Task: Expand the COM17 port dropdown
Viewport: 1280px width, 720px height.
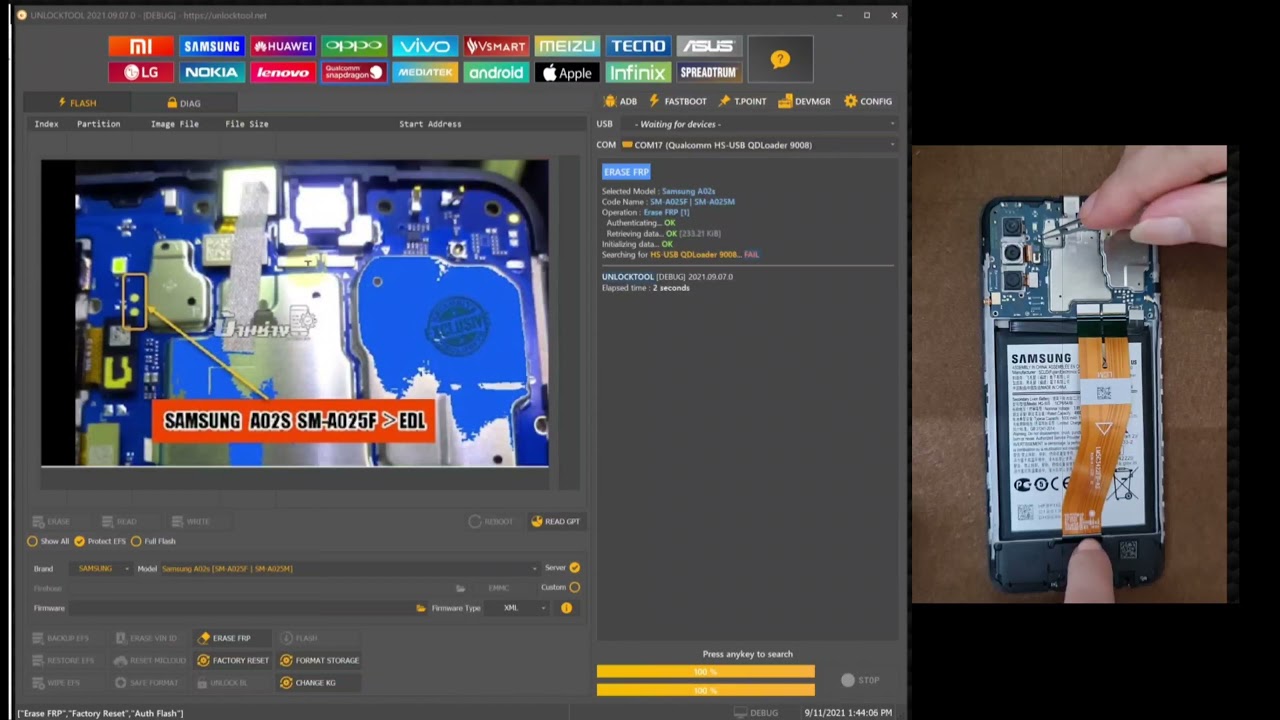Action: click(758, 145)
